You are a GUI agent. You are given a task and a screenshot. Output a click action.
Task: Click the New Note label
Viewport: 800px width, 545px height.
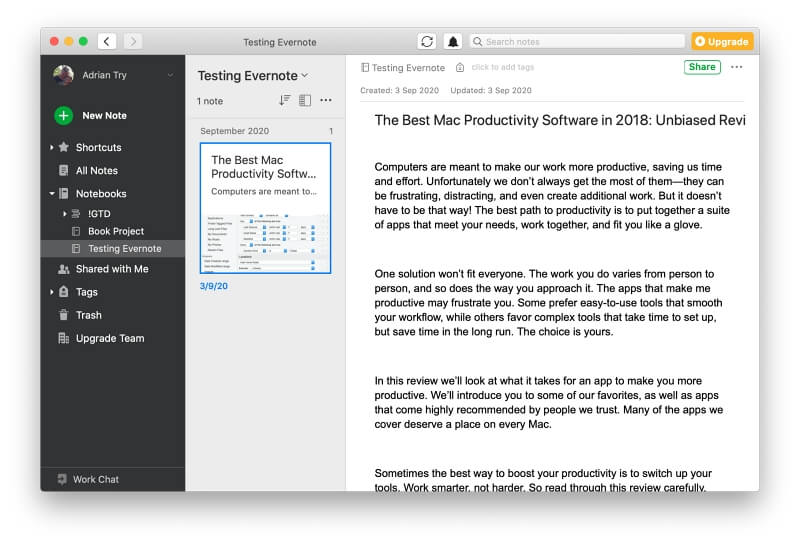tap(105, 116)
